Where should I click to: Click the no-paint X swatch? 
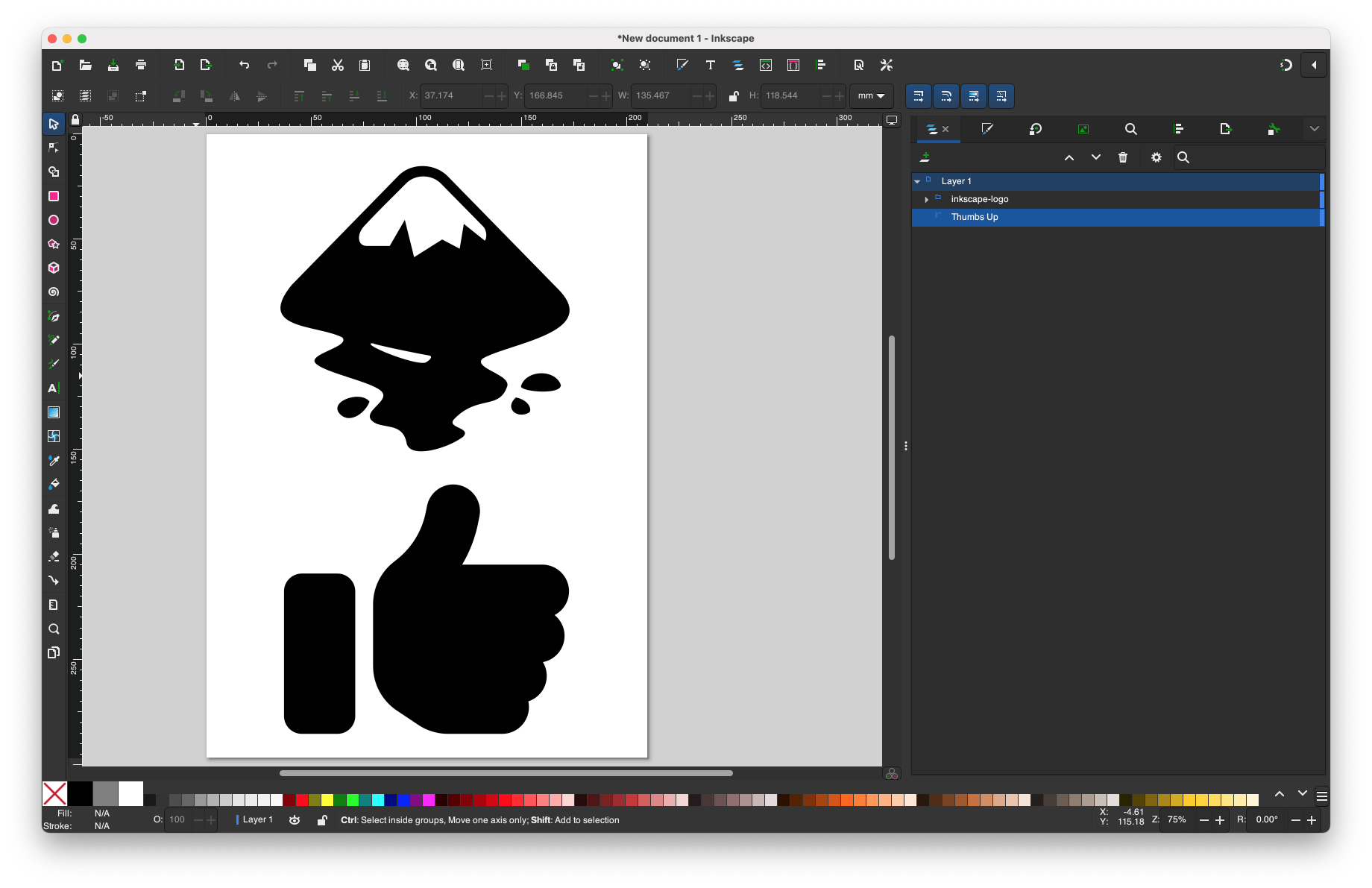55,794
